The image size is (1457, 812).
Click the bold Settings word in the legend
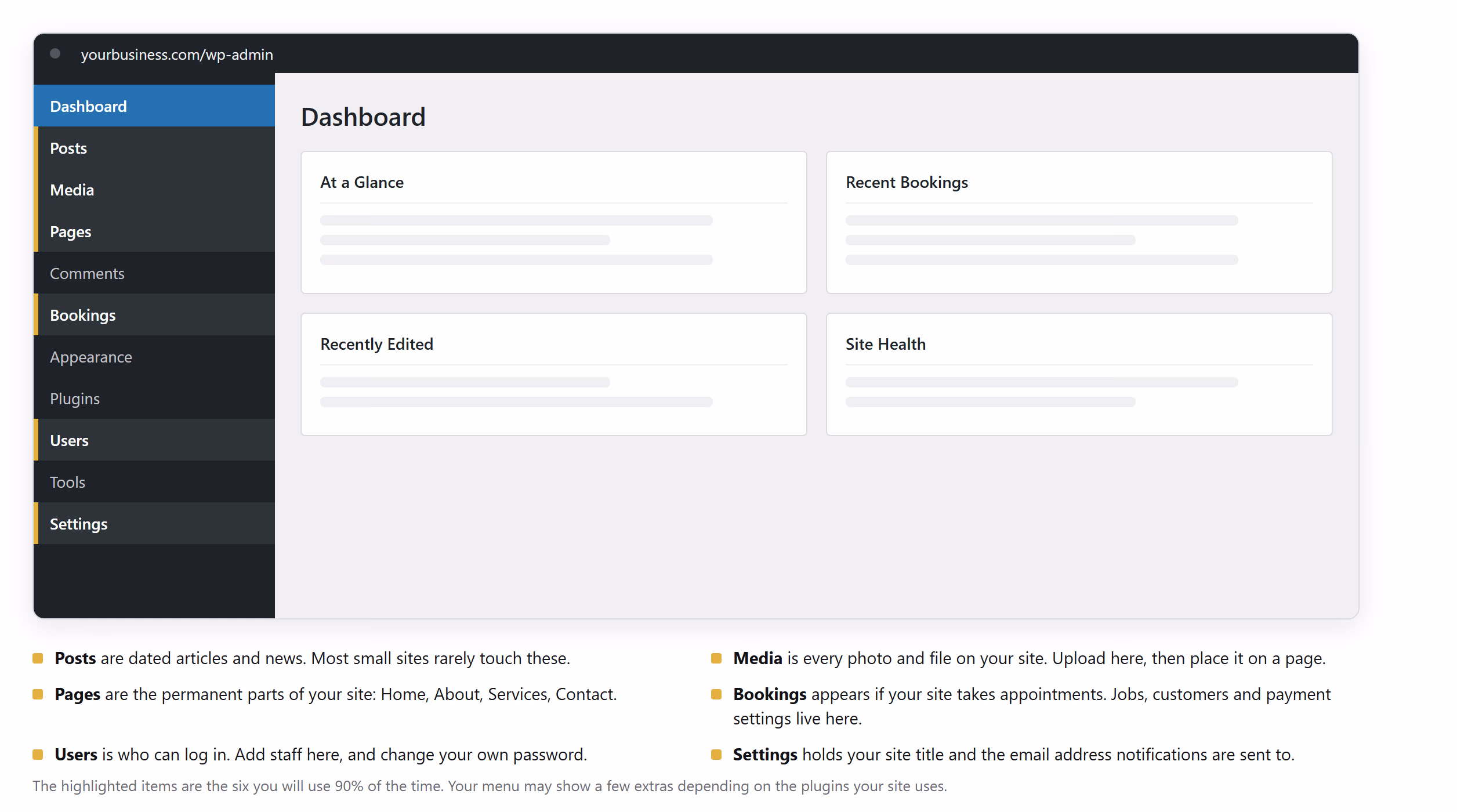[x=765, y=755]
